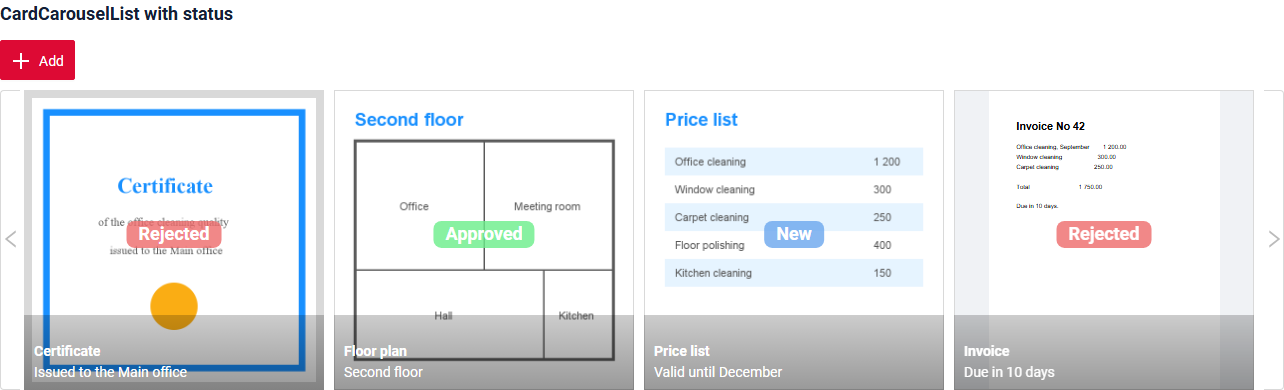
Task: Click the carousel previous arrow
Action: click(x=11, y=239)
